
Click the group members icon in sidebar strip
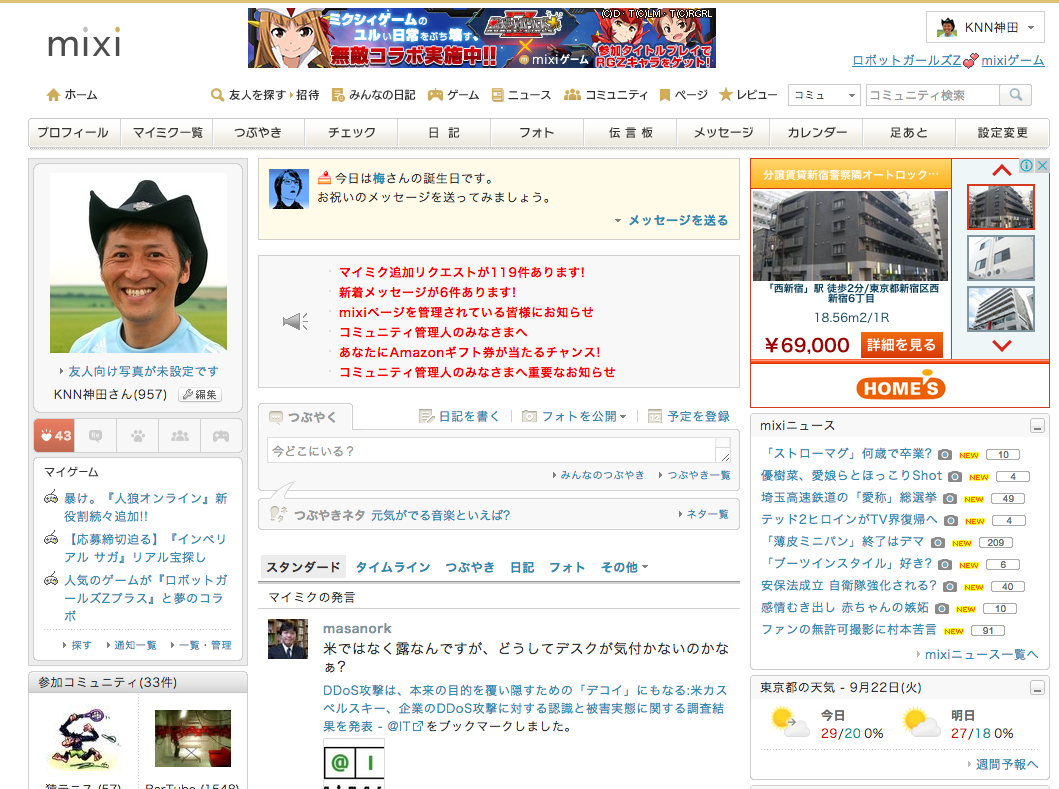(180, 436)
